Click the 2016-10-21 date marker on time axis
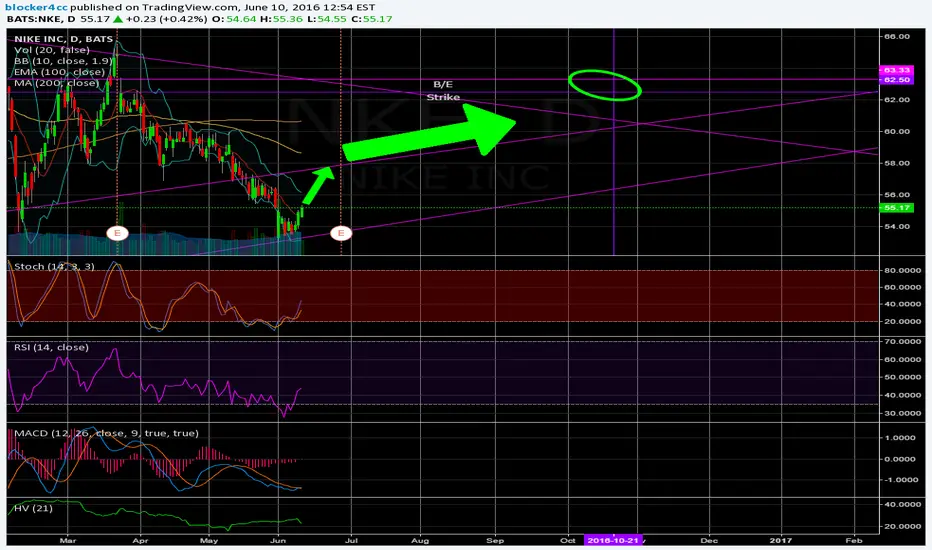This screenshot has width=932, height=550. 613,540
